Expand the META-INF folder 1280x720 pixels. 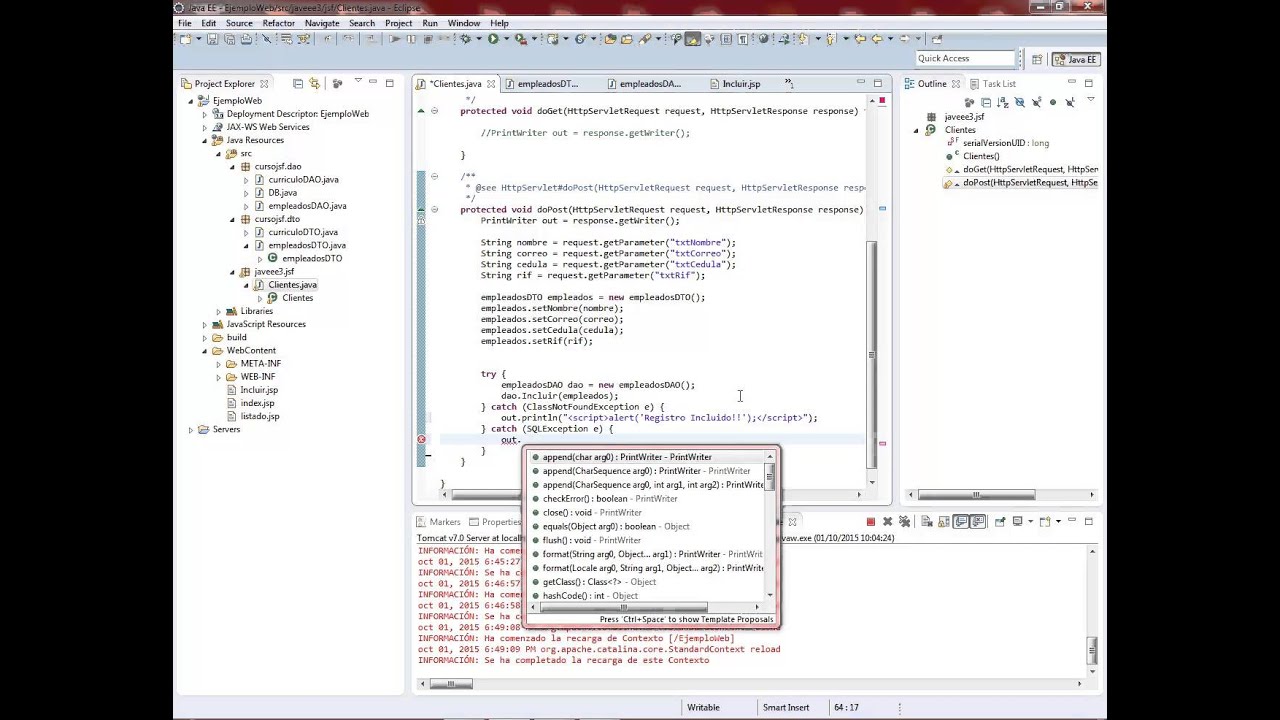click(x=219, y=364)
